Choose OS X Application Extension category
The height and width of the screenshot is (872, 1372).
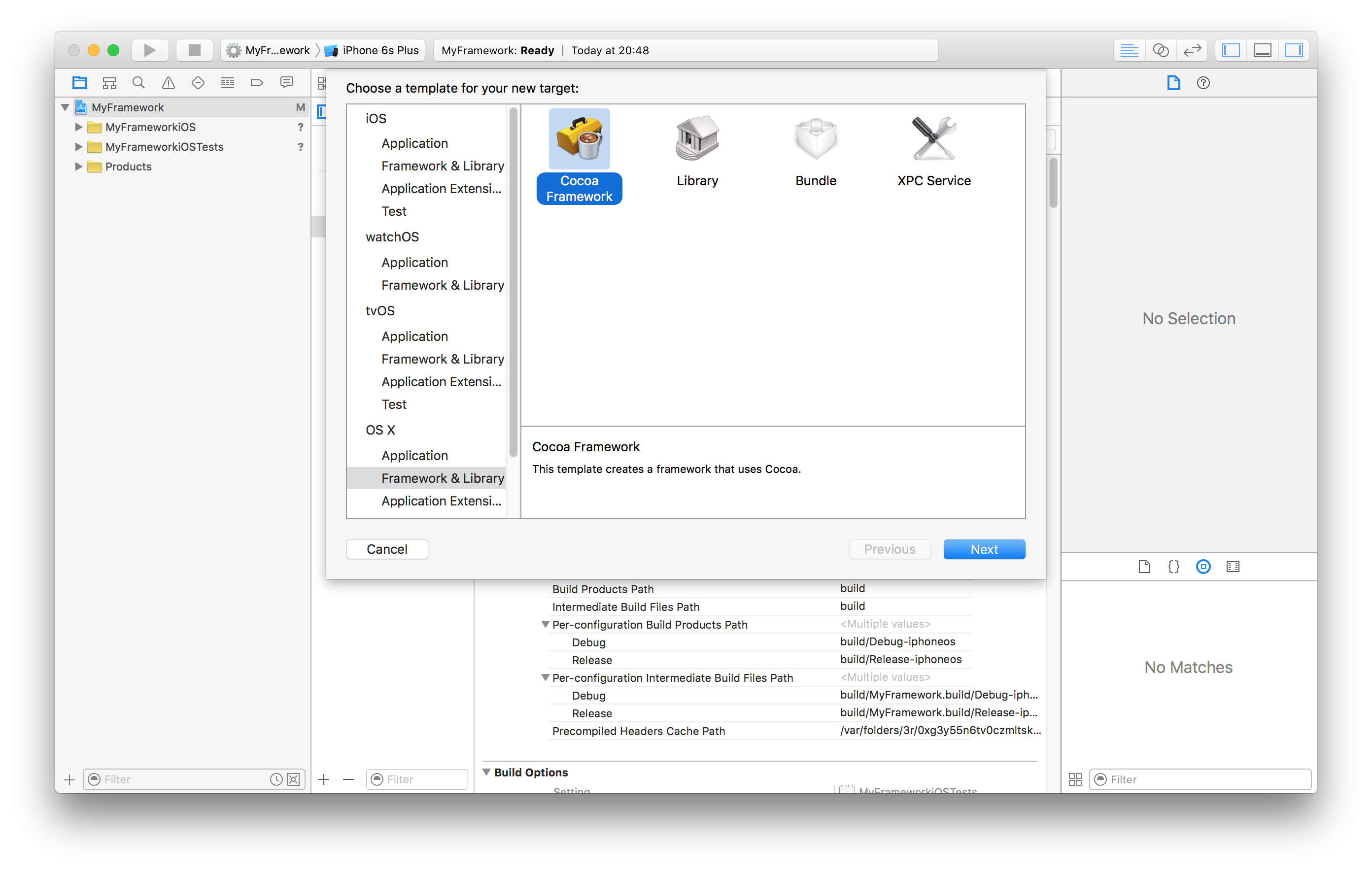[441, 501]
